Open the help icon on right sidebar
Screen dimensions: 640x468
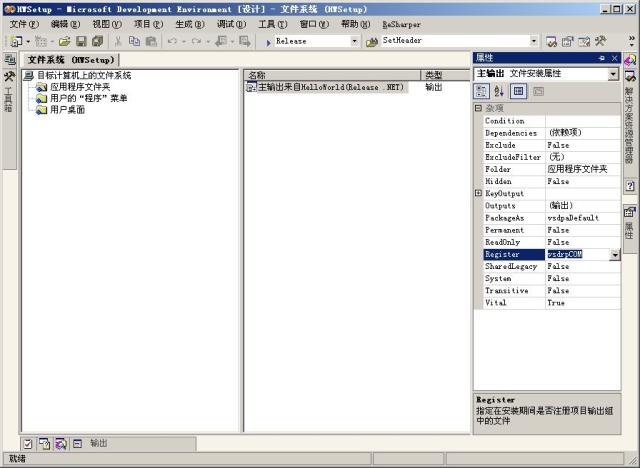pyautogui.click(x=630, y=186)
